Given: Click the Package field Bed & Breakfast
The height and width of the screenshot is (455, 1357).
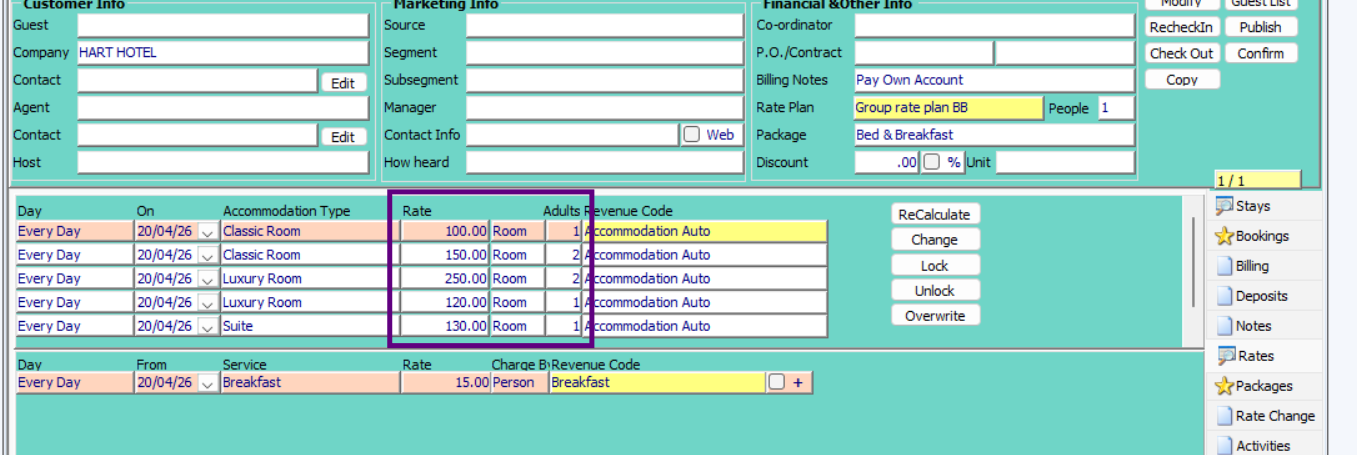Looking at the screenshot, I should point(995,134).
